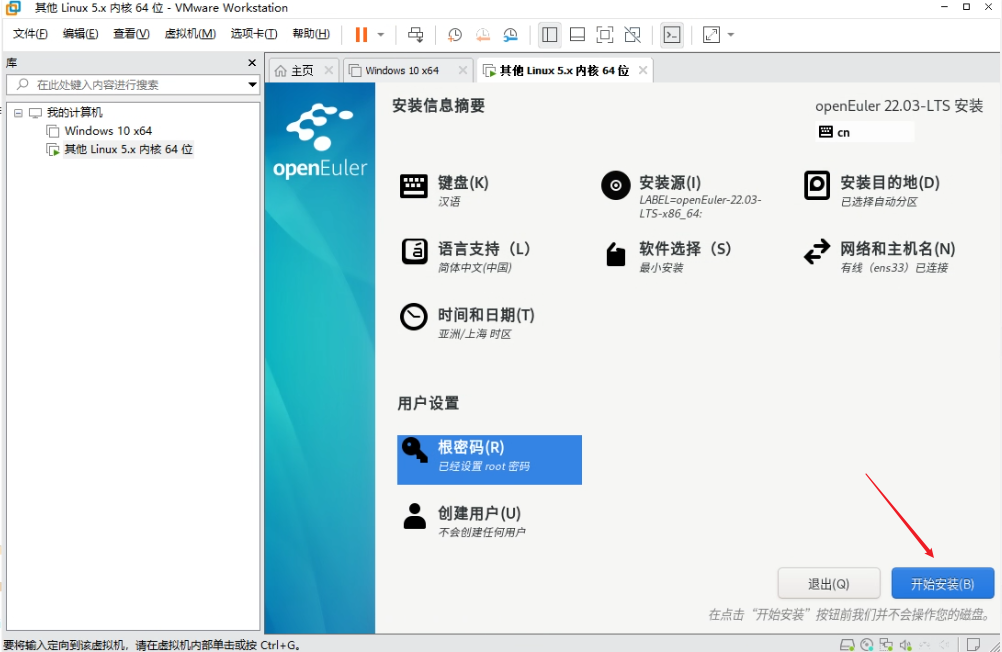This screenshot has width=1002, height=652.
Task: Select 我的计算机 in the library tree
Action: tap(74, 113)
